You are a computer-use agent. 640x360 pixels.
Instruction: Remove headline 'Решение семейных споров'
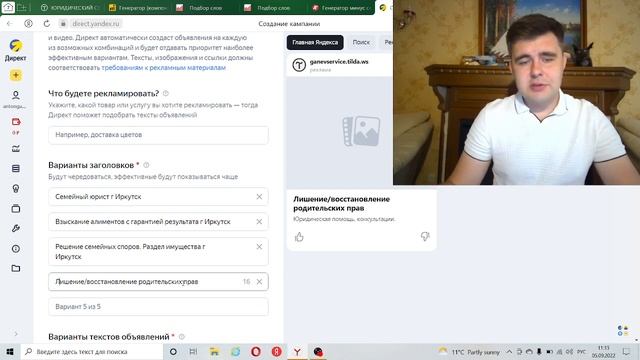click(x=259, y=247)
